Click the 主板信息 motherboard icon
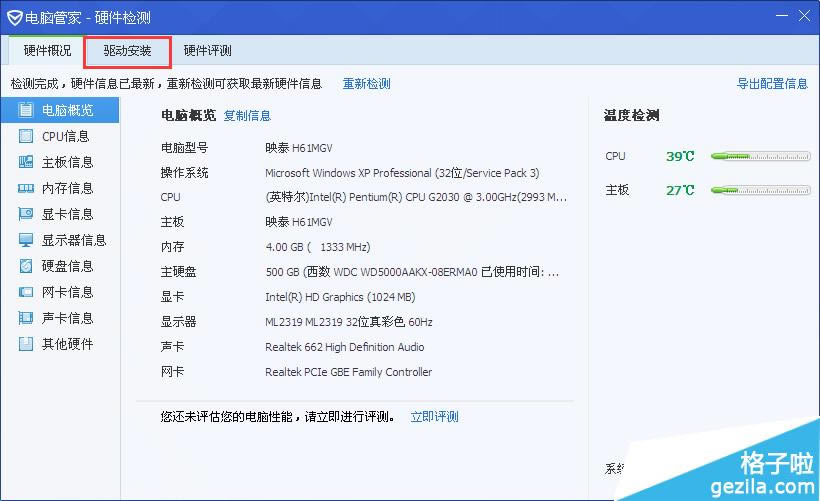Viewport: 820px width, 501px height. (x=26, y=162)
